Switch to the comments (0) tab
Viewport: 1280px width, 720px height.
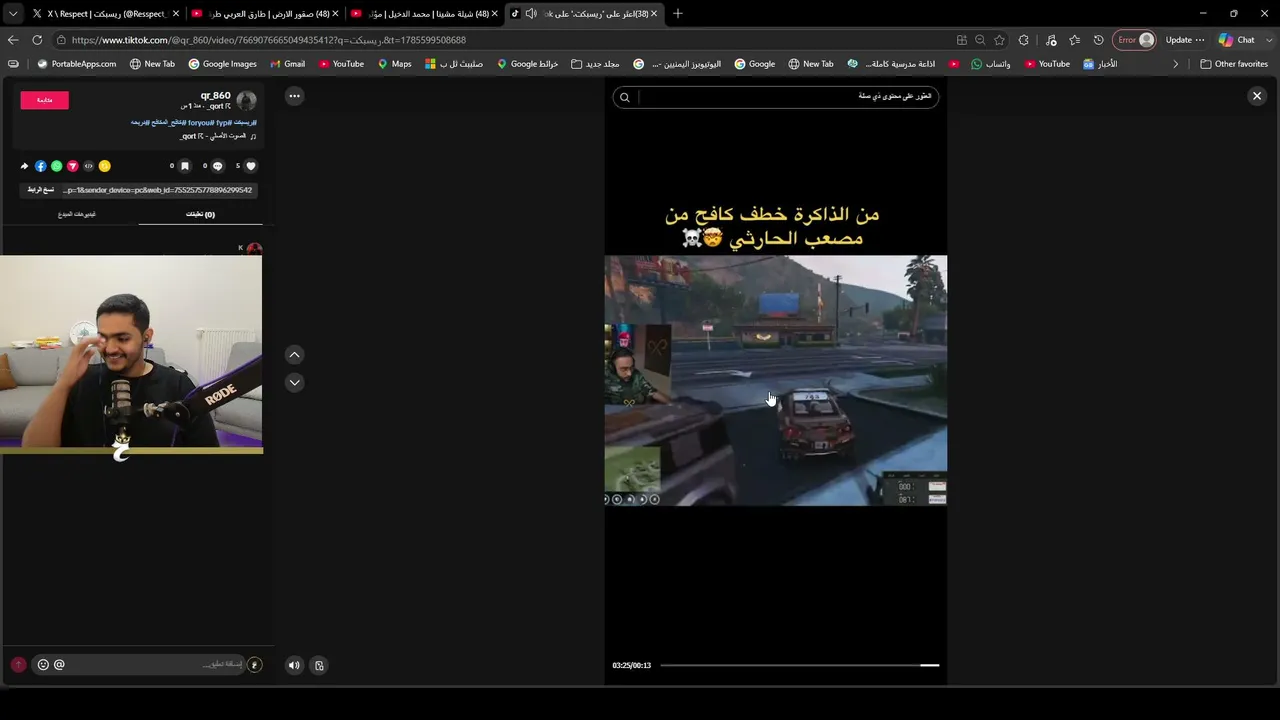coord(200,214)
